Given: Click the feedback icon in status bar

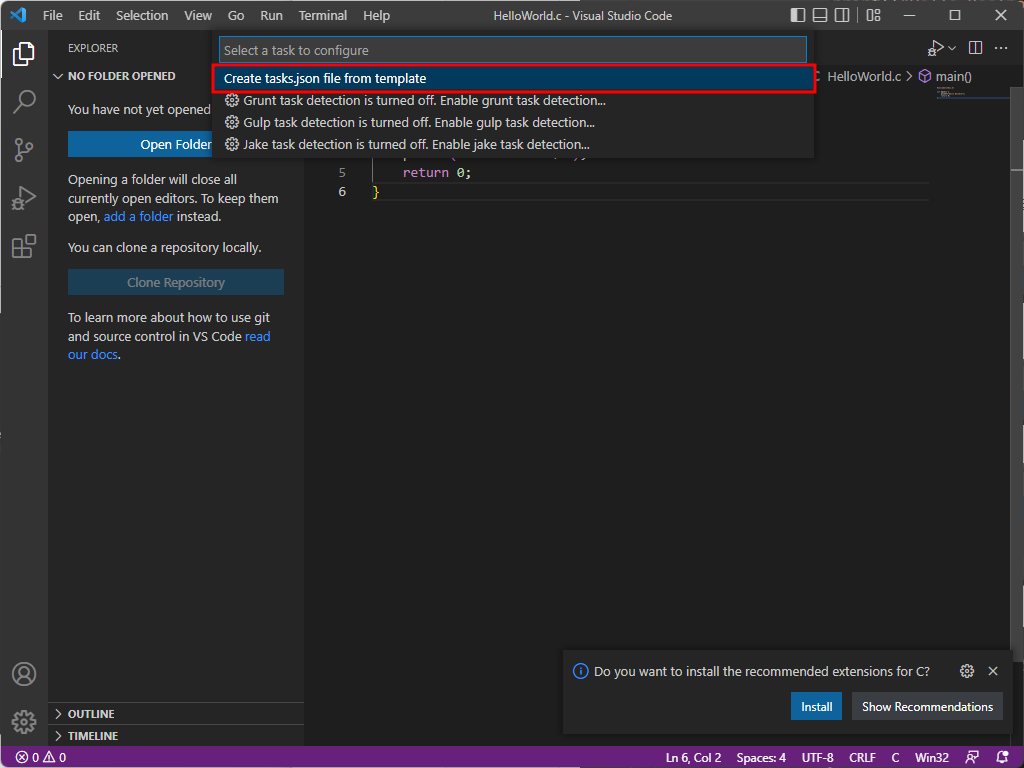Looking at the screenshot, I should point(972,758).
